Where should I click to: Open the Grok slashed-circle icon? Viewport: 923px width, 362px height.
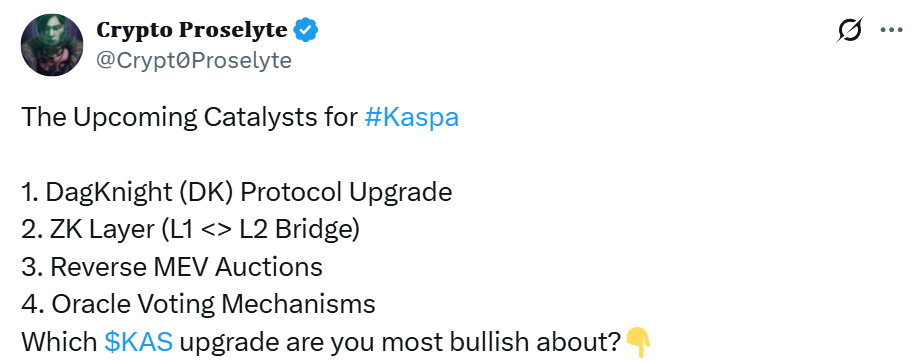849,29
